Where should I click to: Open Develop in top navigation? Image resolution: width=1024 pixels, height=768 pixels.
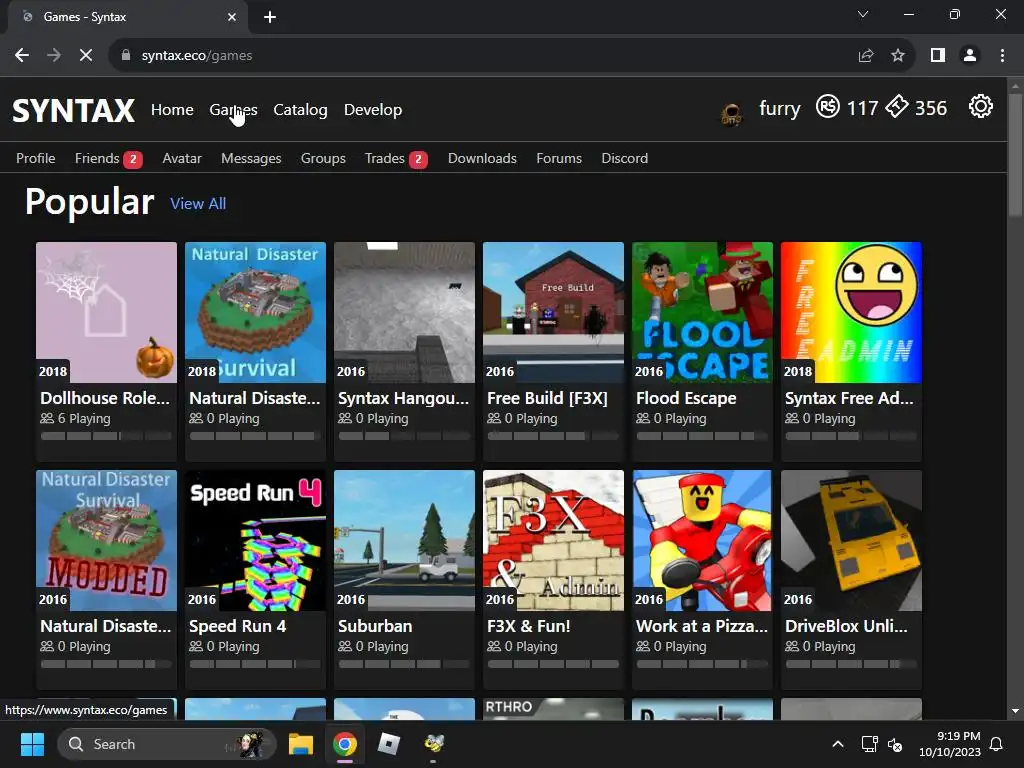[x=373, y=110]
